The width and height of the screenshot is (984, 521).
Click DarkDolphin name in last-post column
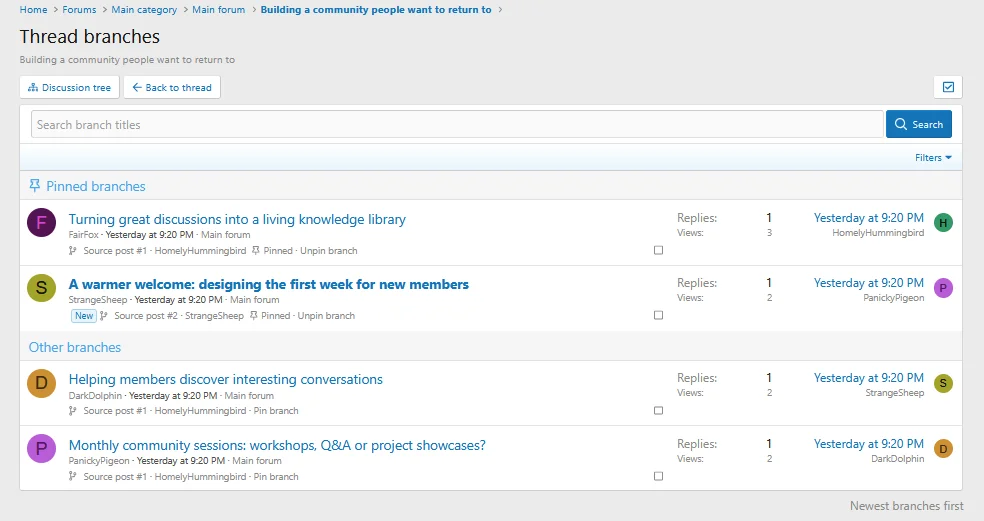897,459
